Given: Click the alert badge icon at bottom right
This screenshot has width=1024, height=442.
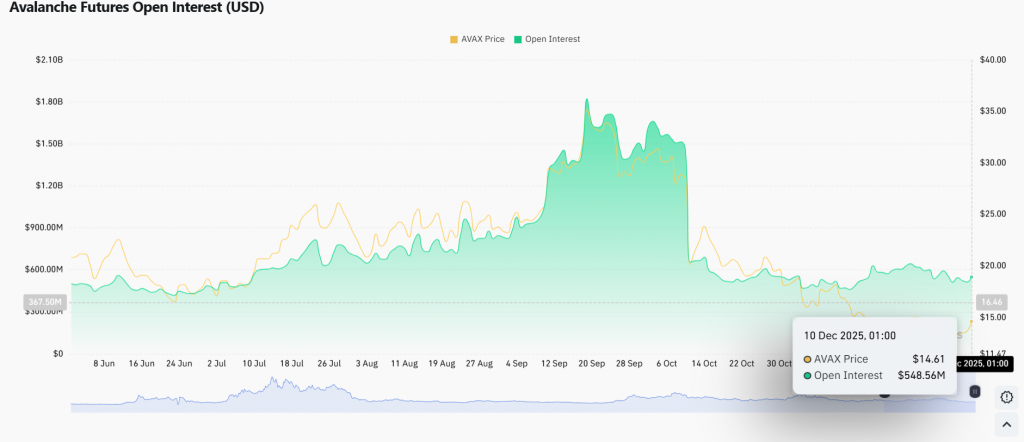Looking at the screenshot, I should 1006,397.
